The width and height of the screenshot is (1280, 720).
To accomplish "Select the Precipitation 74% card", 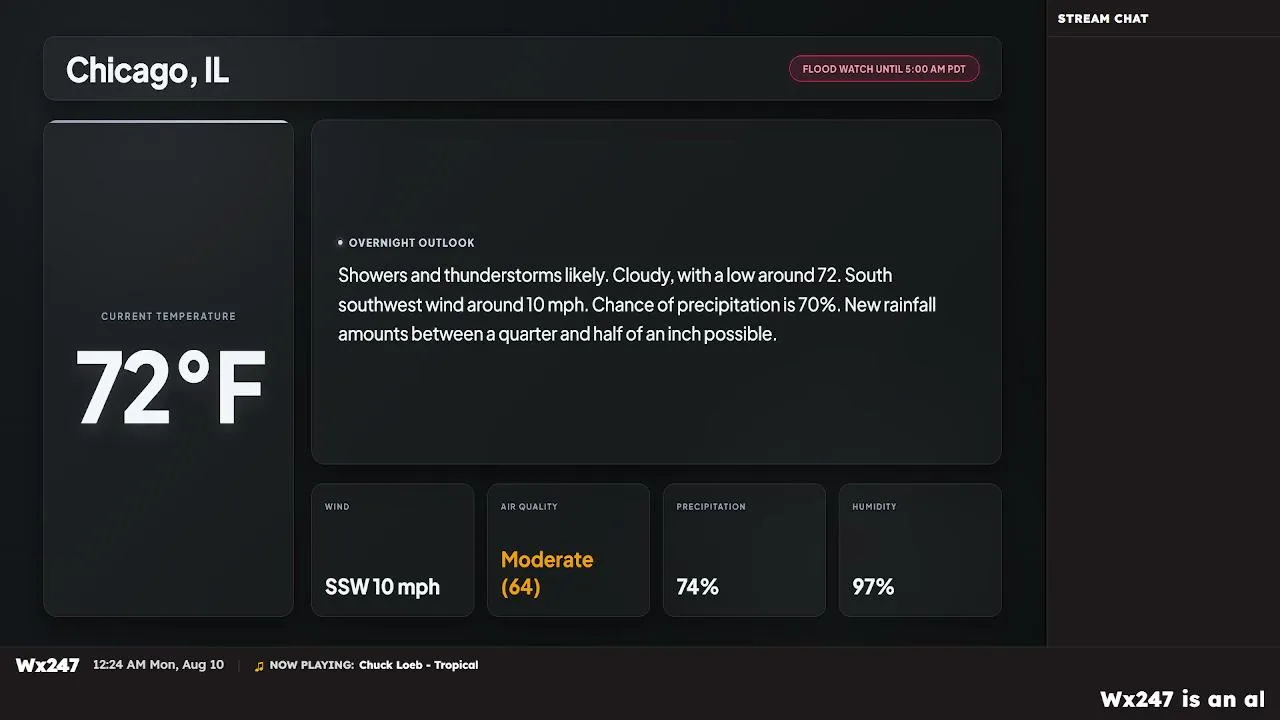I will pyautogui.click(x=744, y=550).
